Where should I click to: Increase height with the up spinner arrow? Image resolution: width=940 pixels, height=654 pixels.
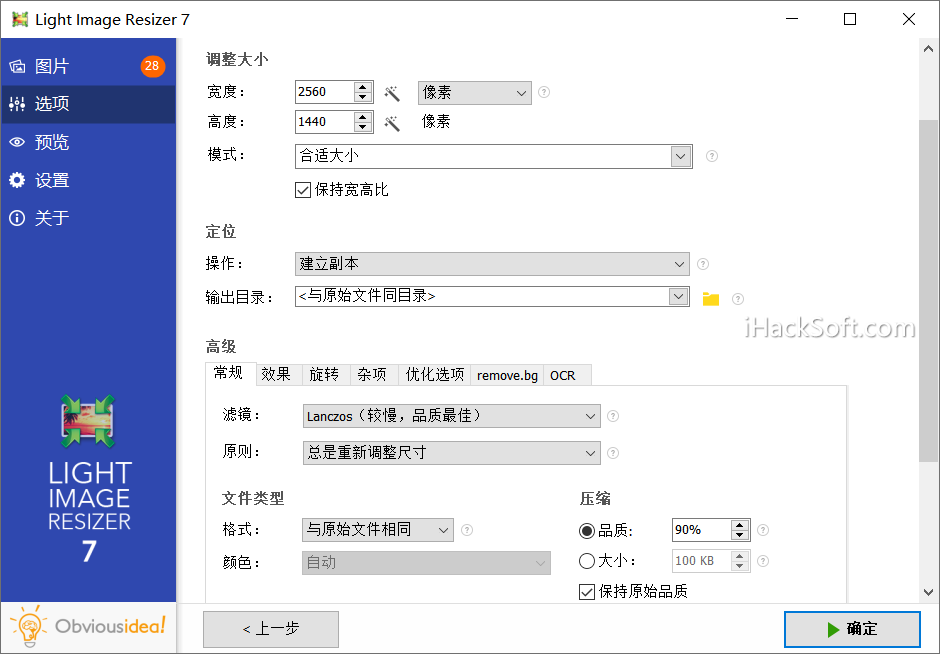[x=363, y=117]
